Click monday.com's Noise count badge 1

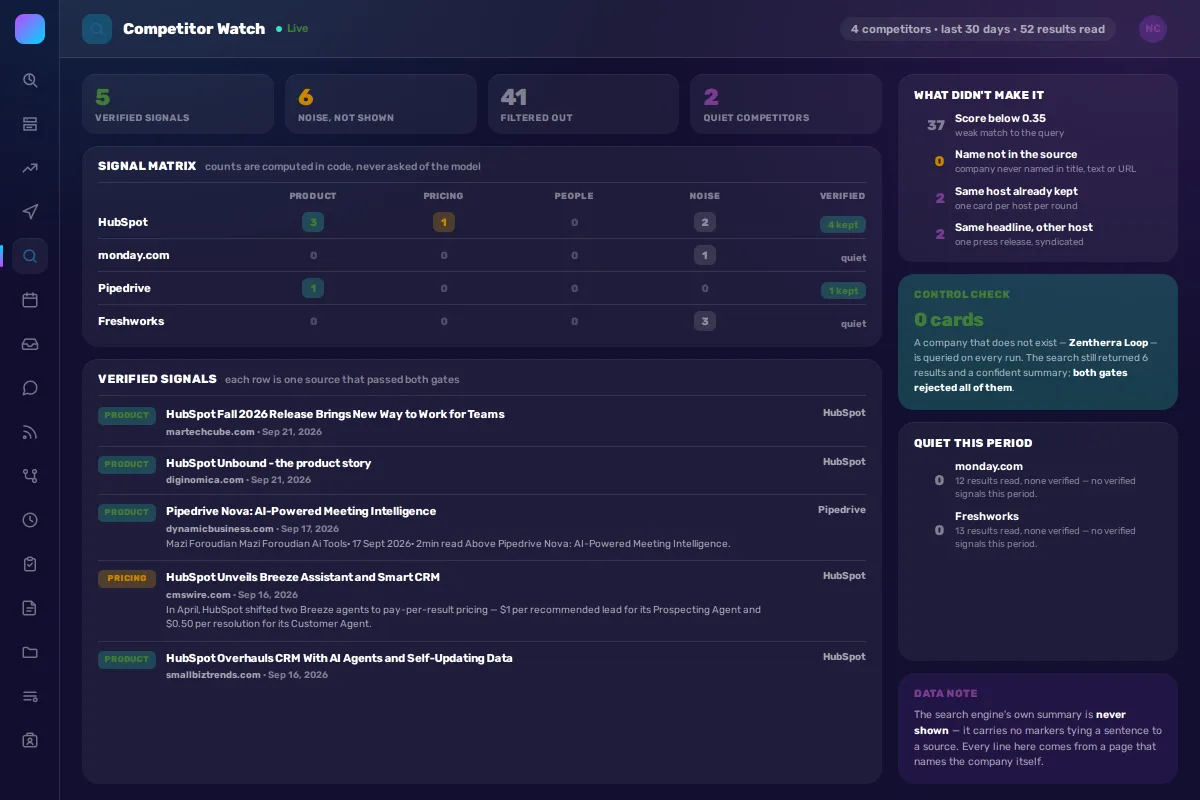[705, 255]
